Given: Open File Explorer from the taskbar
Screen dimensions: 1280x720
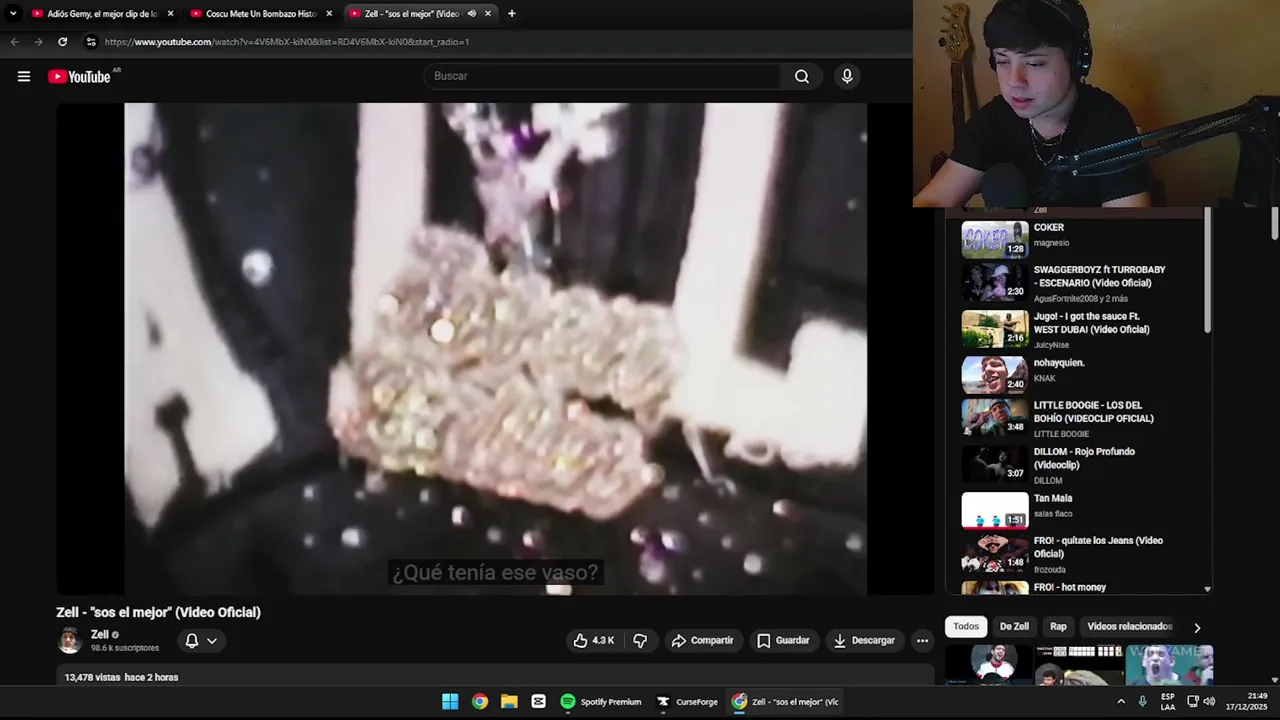Looking at the screenshot, I should [509, 701].
